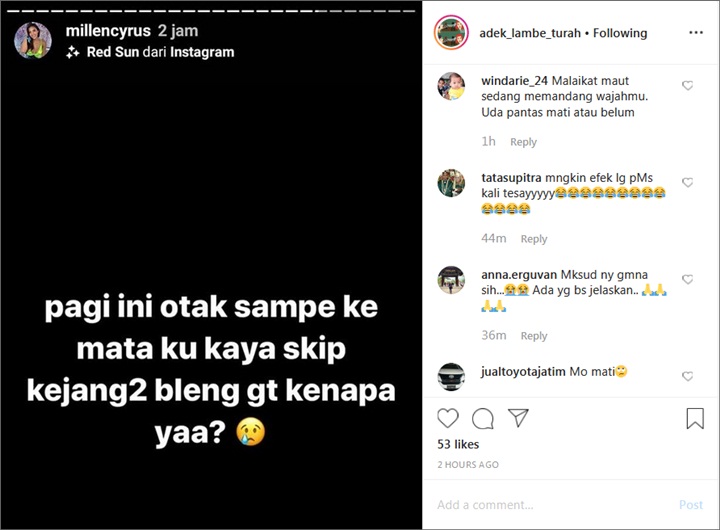Click the Post comment button

click(x=691, y=505)
